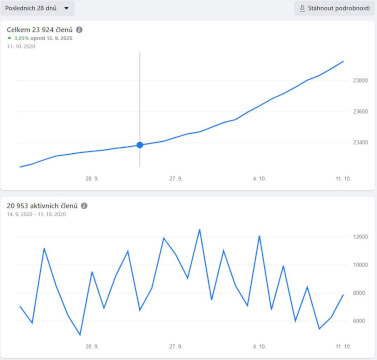Click the date range 14. 9. 2020 – 11. 10. 2020
Screen dimensions: 377x360
coord(36,214)
